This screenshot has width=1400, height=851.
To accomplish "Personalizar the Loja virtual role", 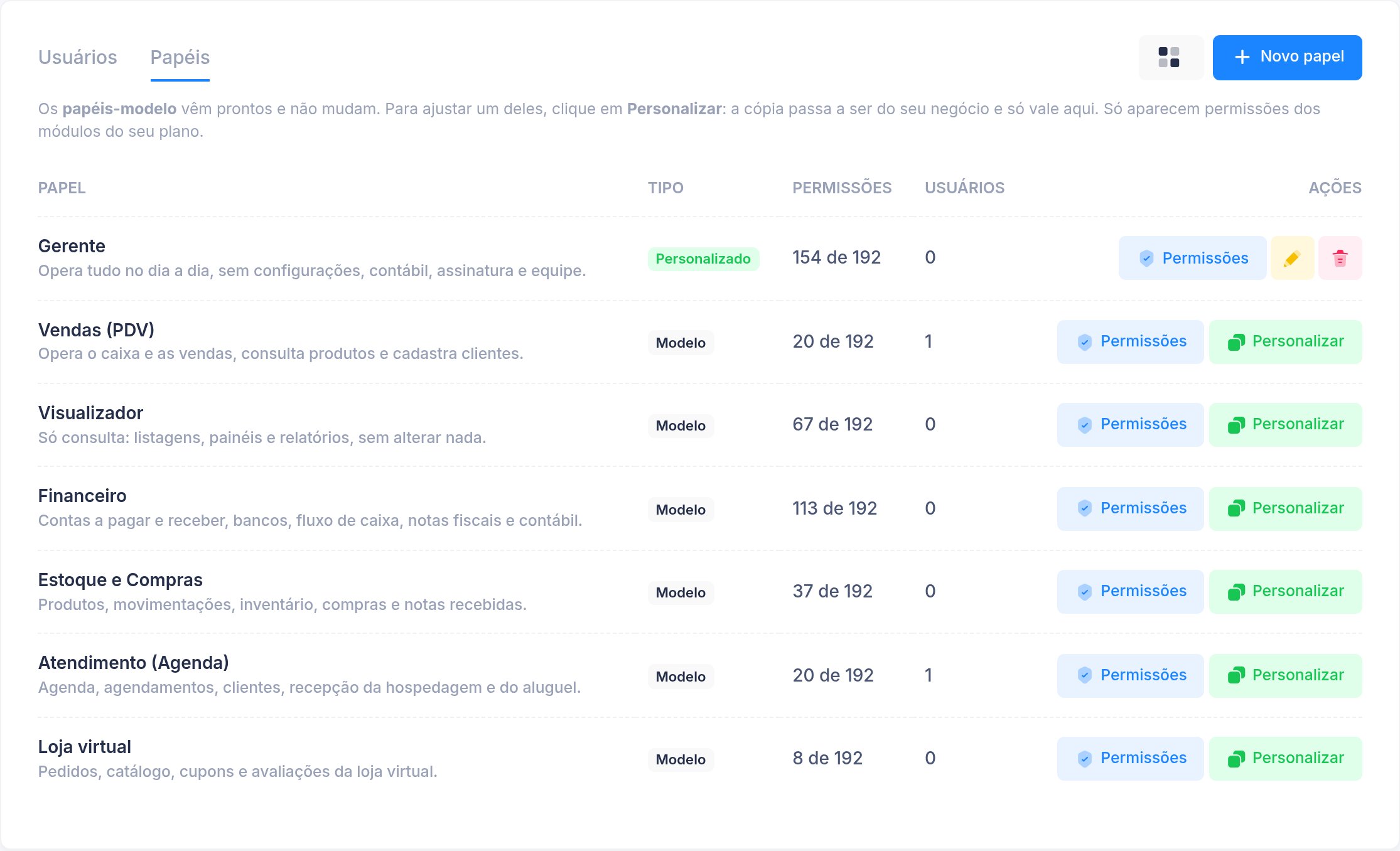I will click(x=1285, y=758).
